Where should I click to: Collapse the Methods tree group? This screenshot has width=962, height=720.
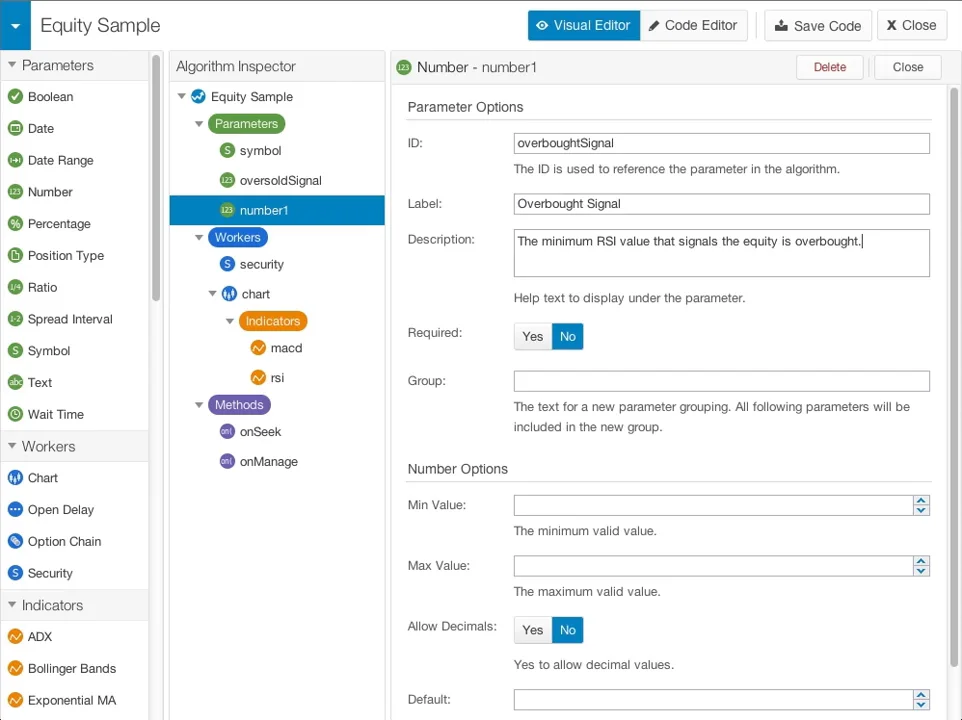[x=199, y=405]
